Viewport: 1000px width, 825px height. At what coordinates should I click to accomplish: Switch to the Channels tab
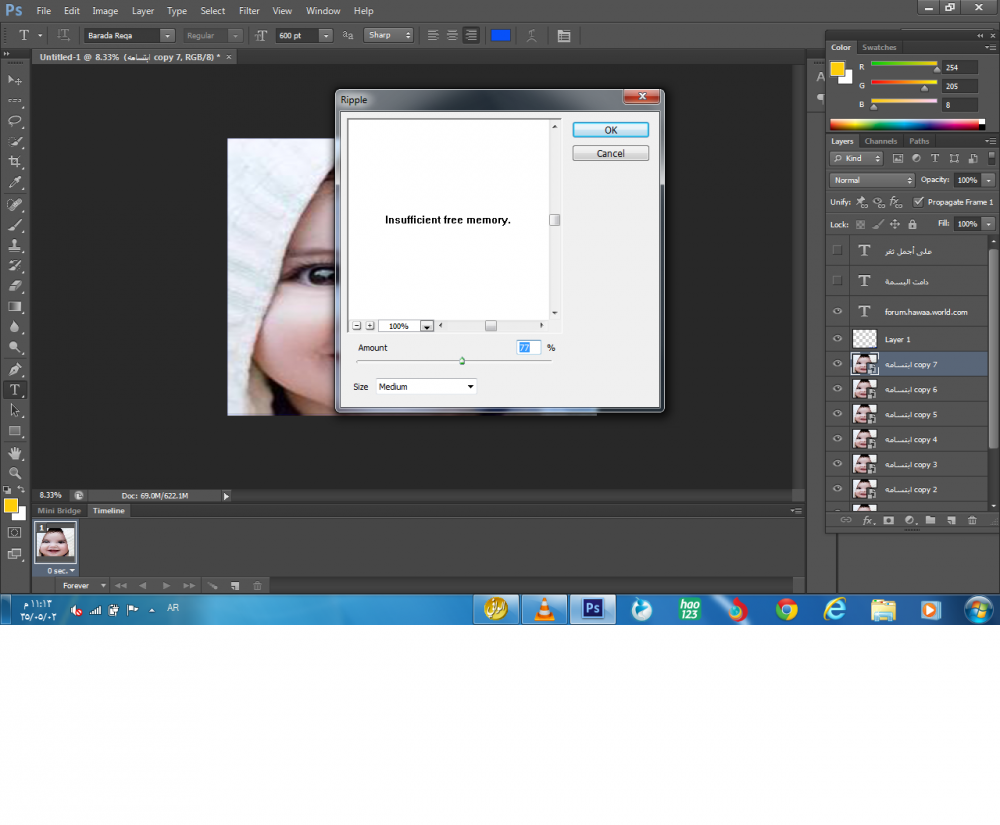(x=881, y=141)
